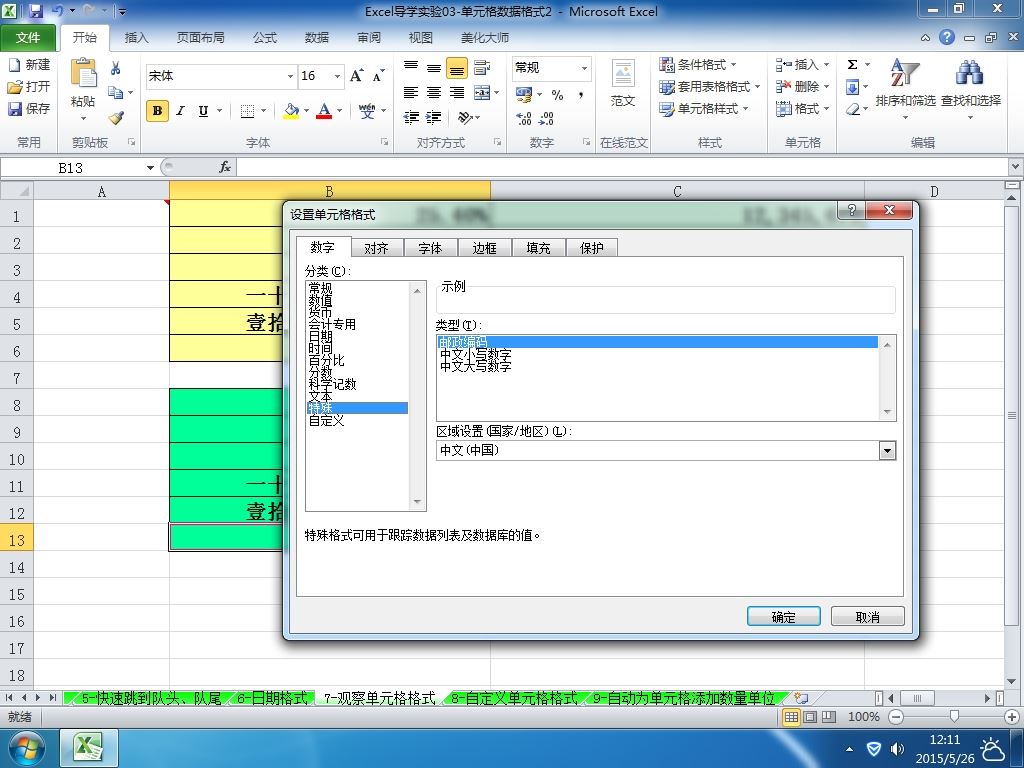The height and width of the screenshot is (768, 1024).
Task: Click the 12:11 clock in system tray
Action: tap(945, 739)
